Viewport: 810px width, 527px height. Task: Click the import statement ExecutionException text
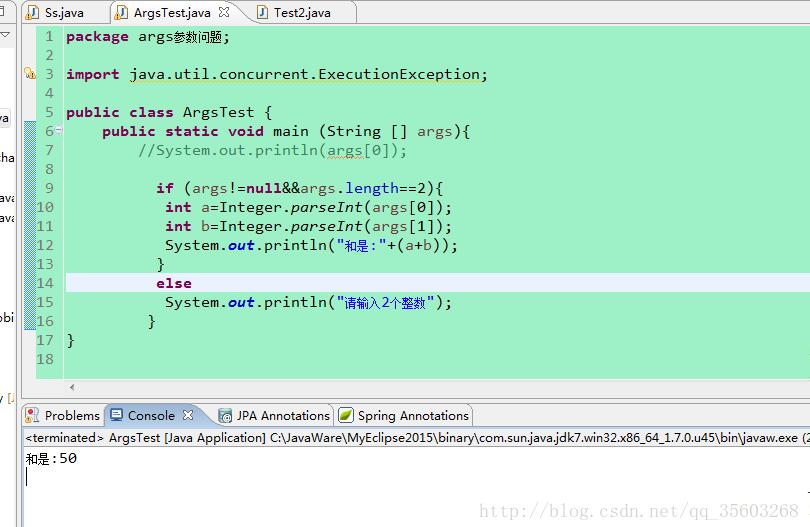pos(399,74)
